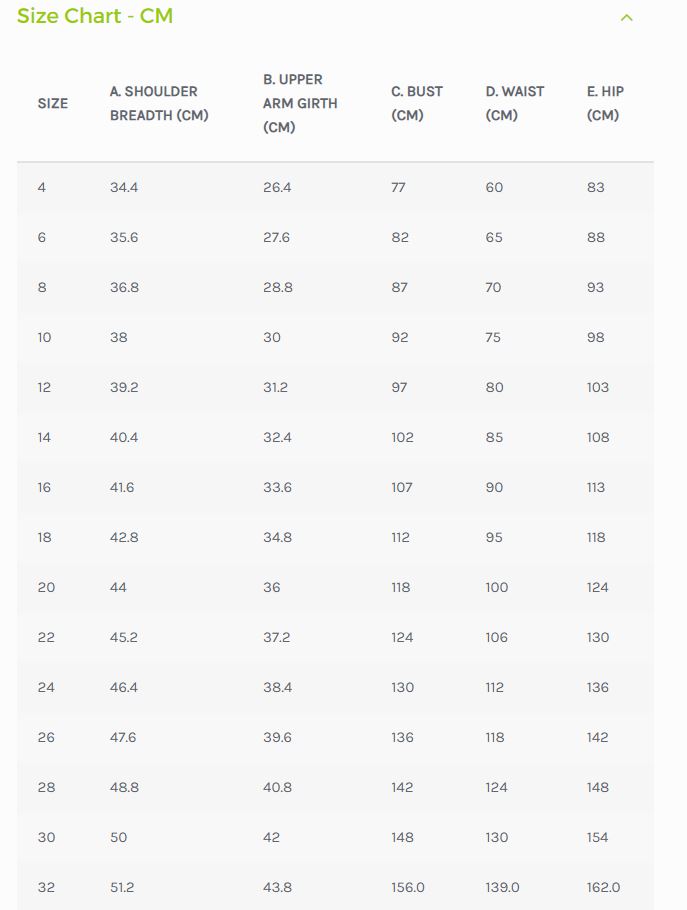The width and height of the screenshot is (687, 910).
Task: Select bust value 156.0 in size 32 row
Action: 408,887
